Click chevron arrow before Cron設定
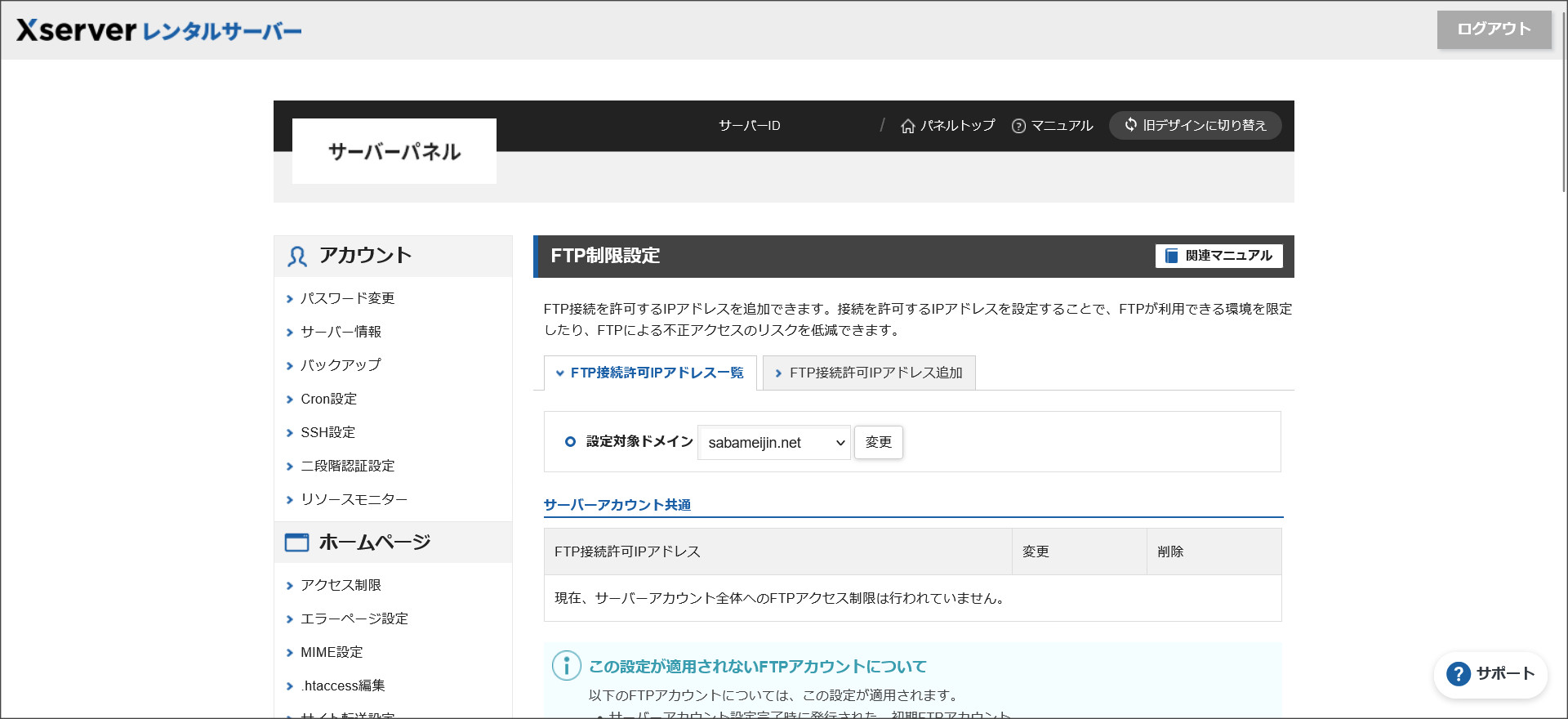The width and height of the screenshot is (1568, 719). [x=289, y=400]
